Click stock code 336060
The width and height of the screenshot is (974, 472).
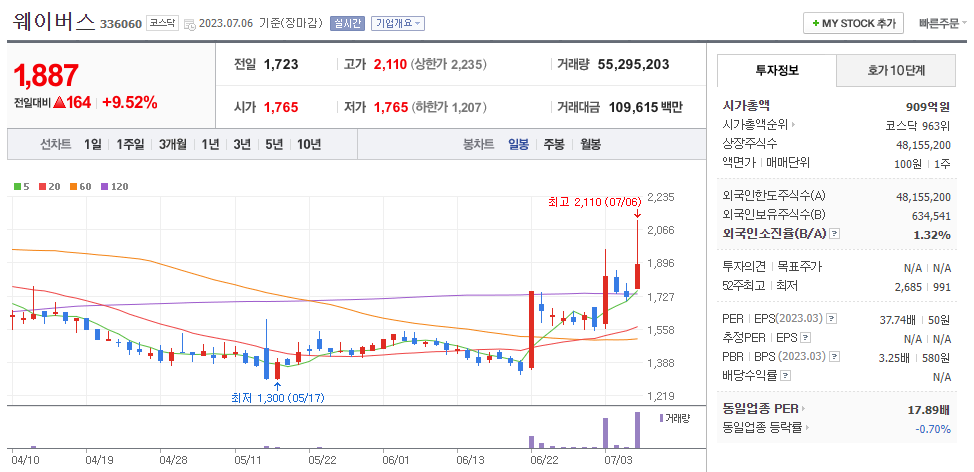121,25
